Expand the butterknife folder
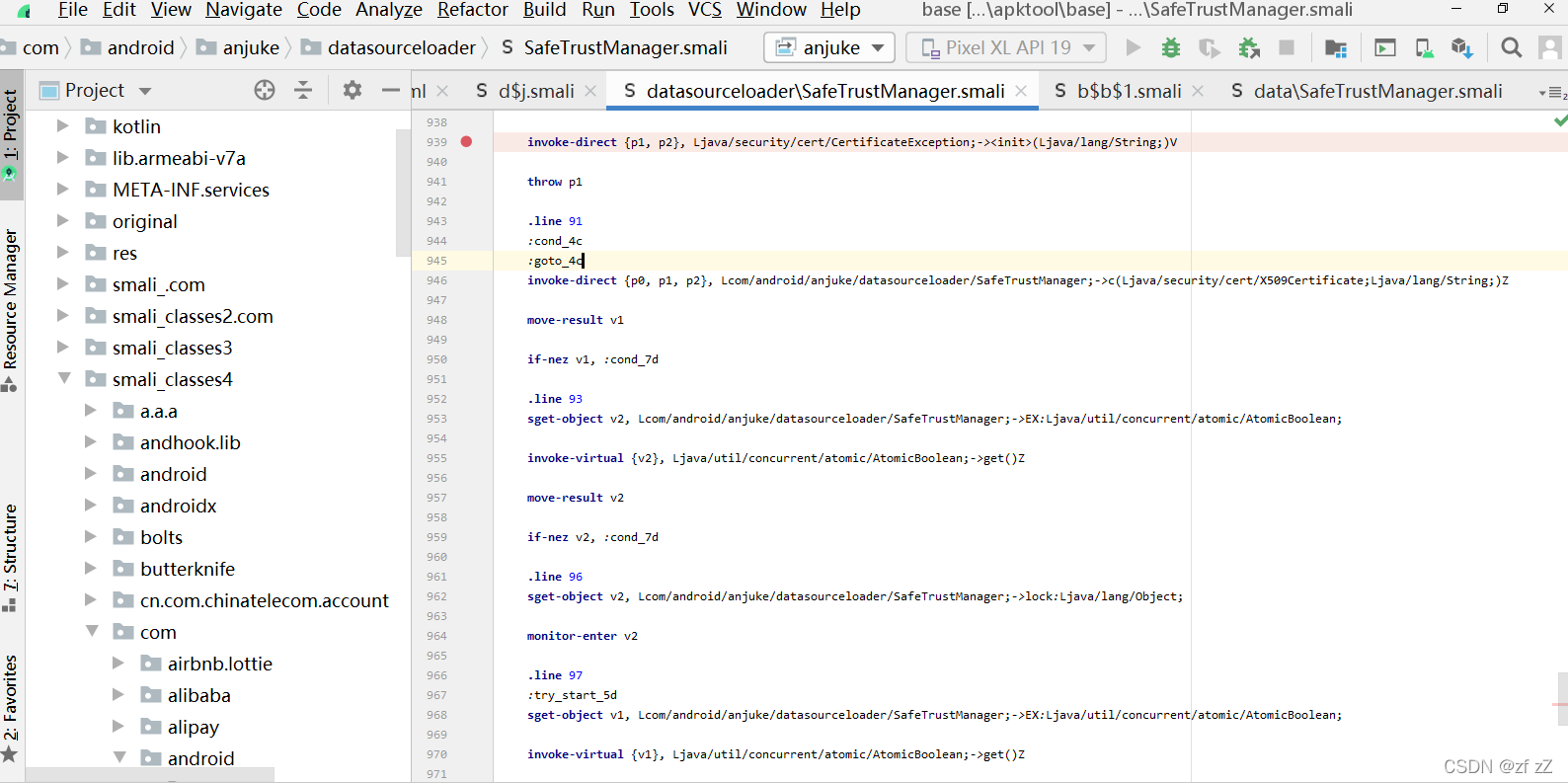1568x783 pixels. coord(91,569)
